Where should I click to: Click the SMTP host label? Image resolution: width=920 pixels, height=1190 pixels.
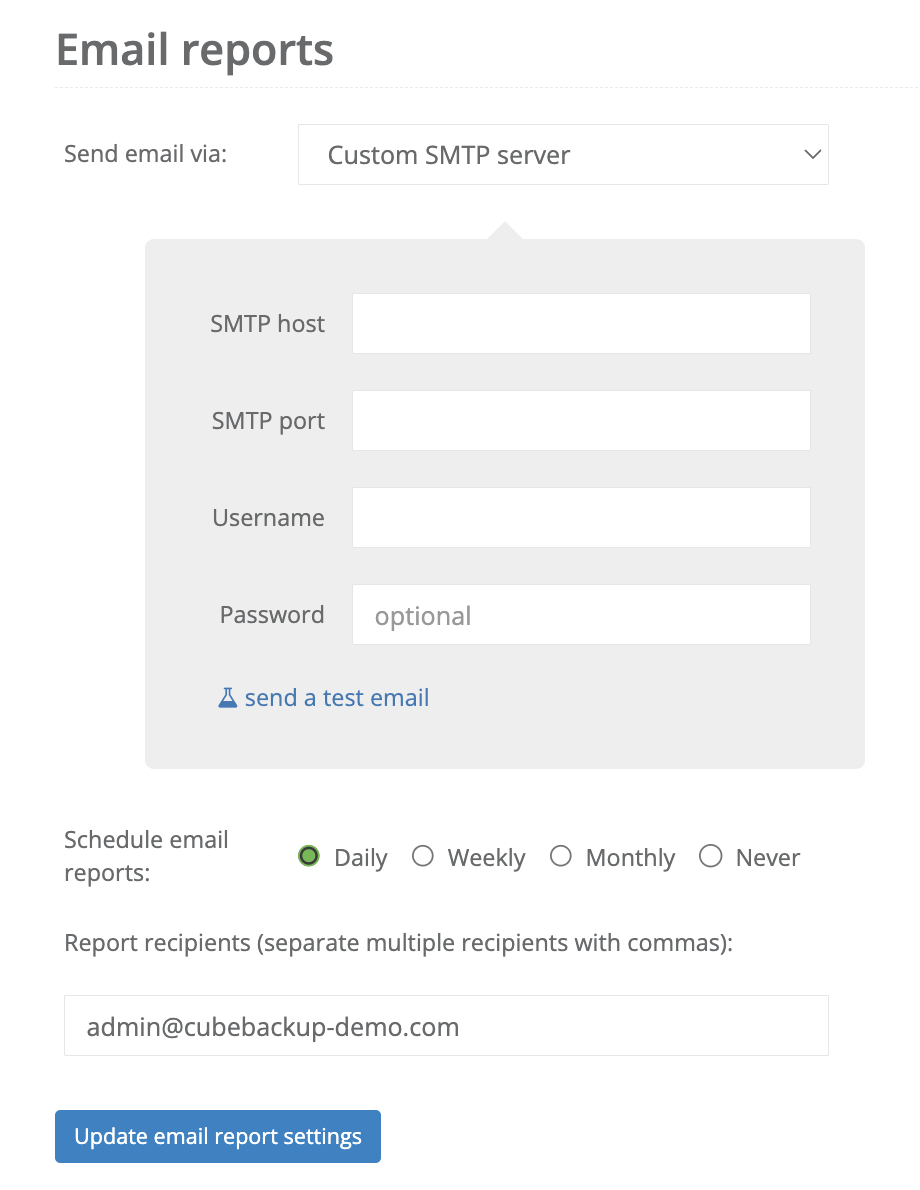tap(267, 323)
